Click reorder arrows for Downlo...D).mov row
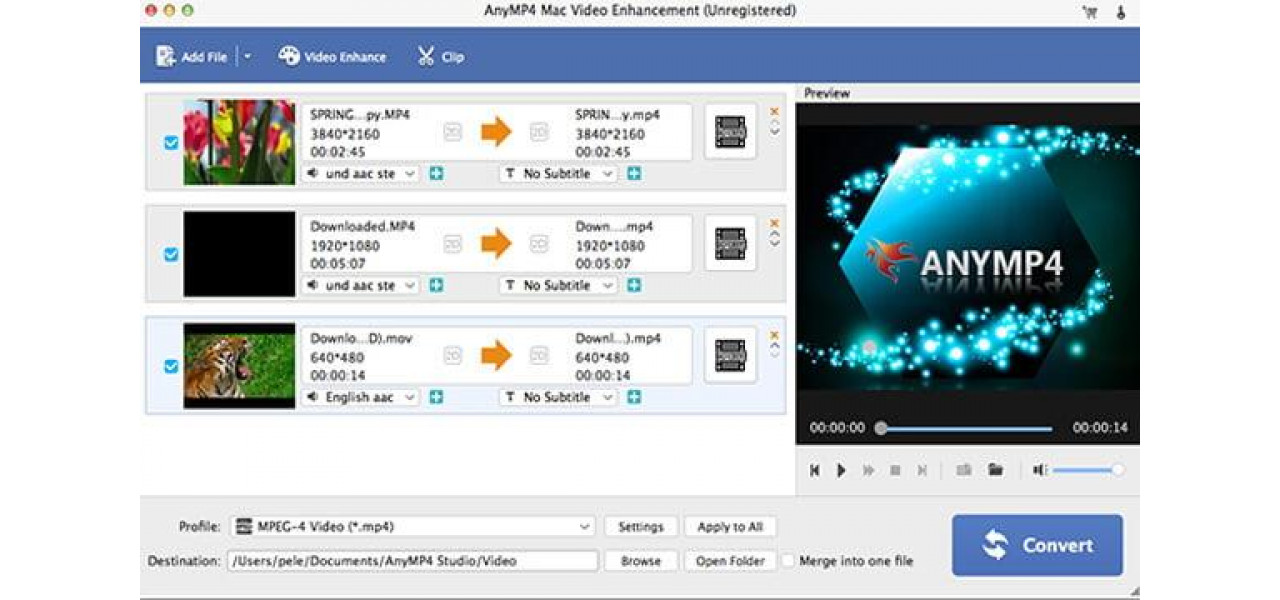 click(774, 351)
